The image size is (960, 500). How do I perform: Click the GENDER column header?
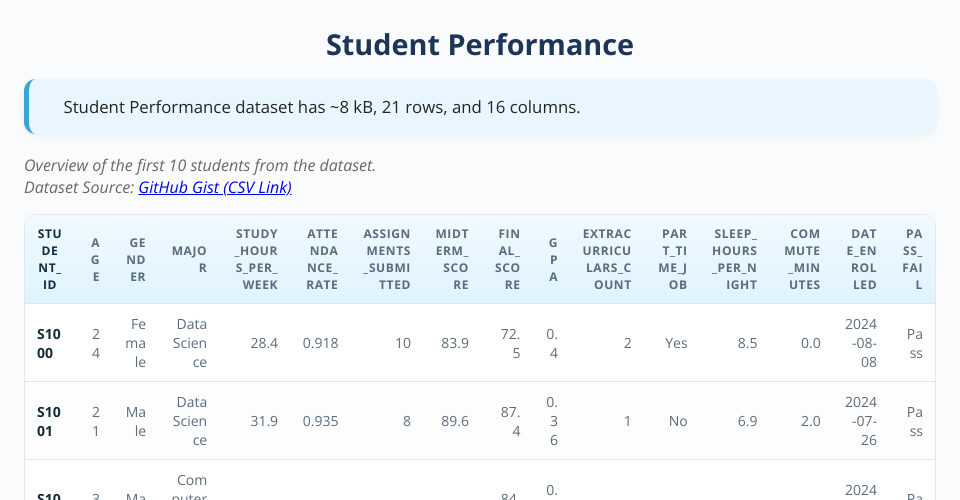pyautogui.click(x=137, y=259)
